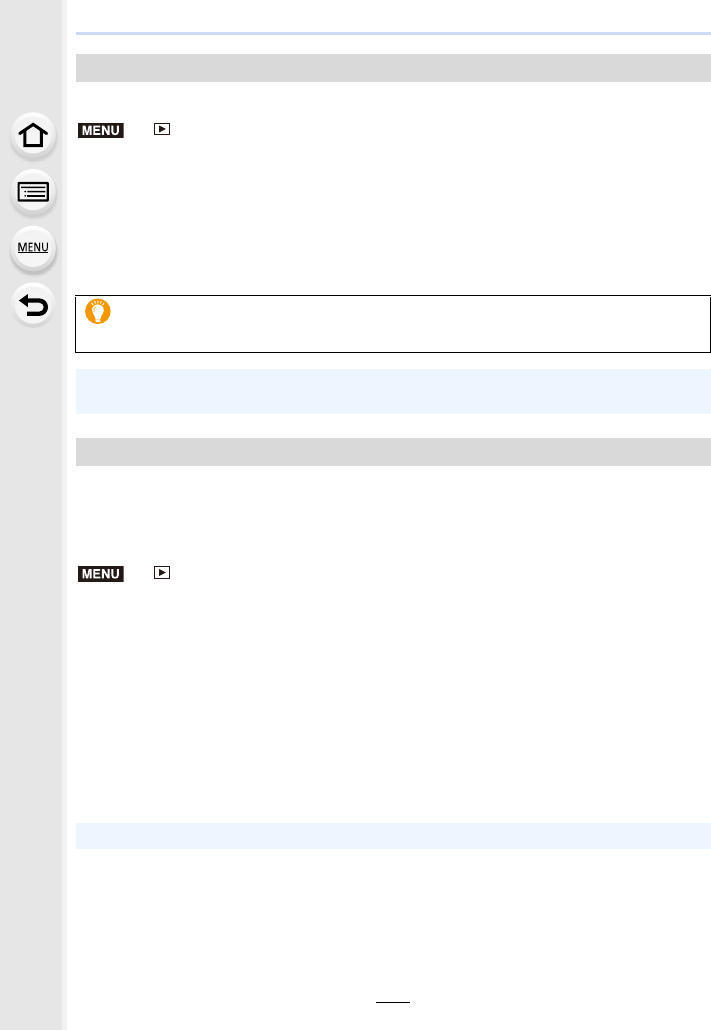Select the second gray section header bar
Viewport: 711px width, 1030px height.
tap(393, 452)
